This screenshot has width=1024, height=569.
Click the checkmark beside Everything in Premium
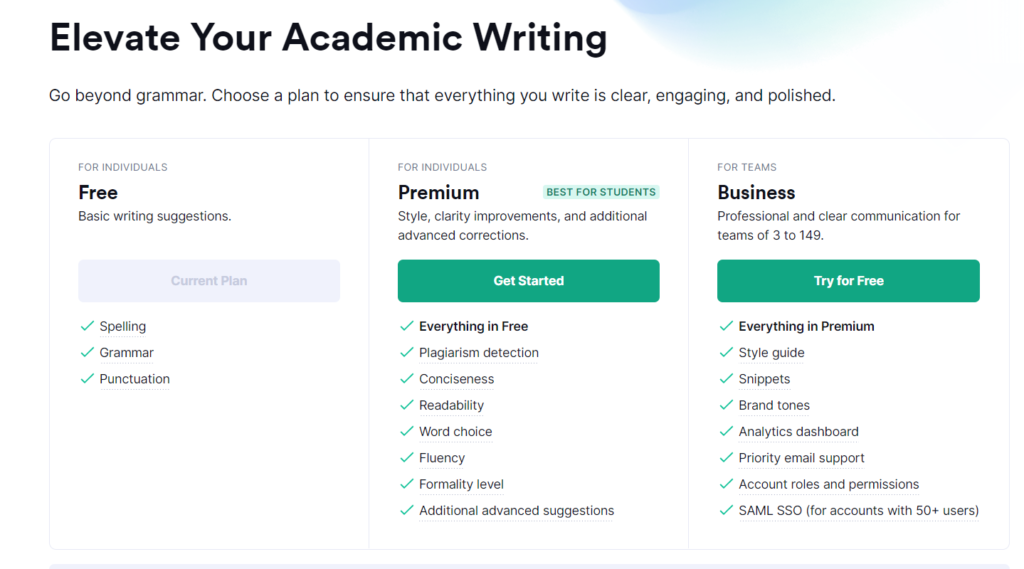tap(726, 326)
